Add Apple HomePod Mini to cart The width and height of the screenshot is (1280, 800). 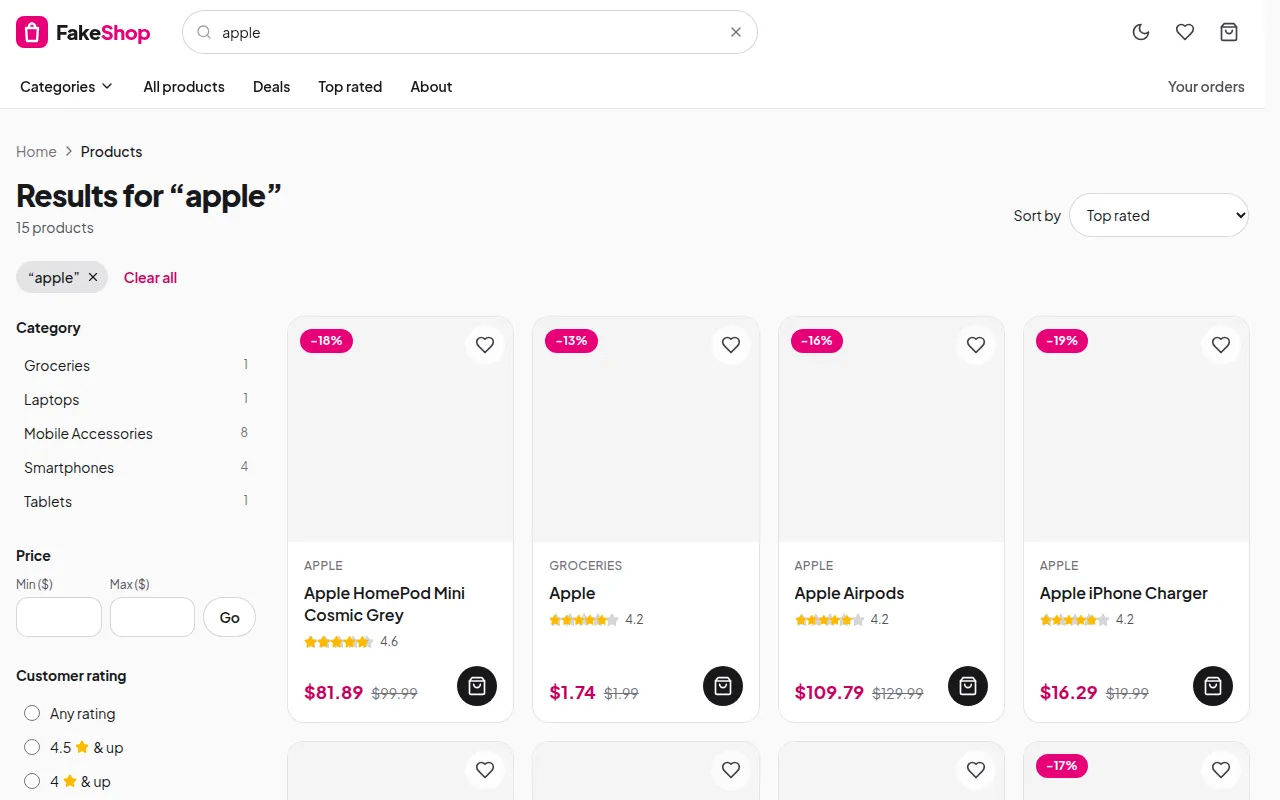pos(477,686)
